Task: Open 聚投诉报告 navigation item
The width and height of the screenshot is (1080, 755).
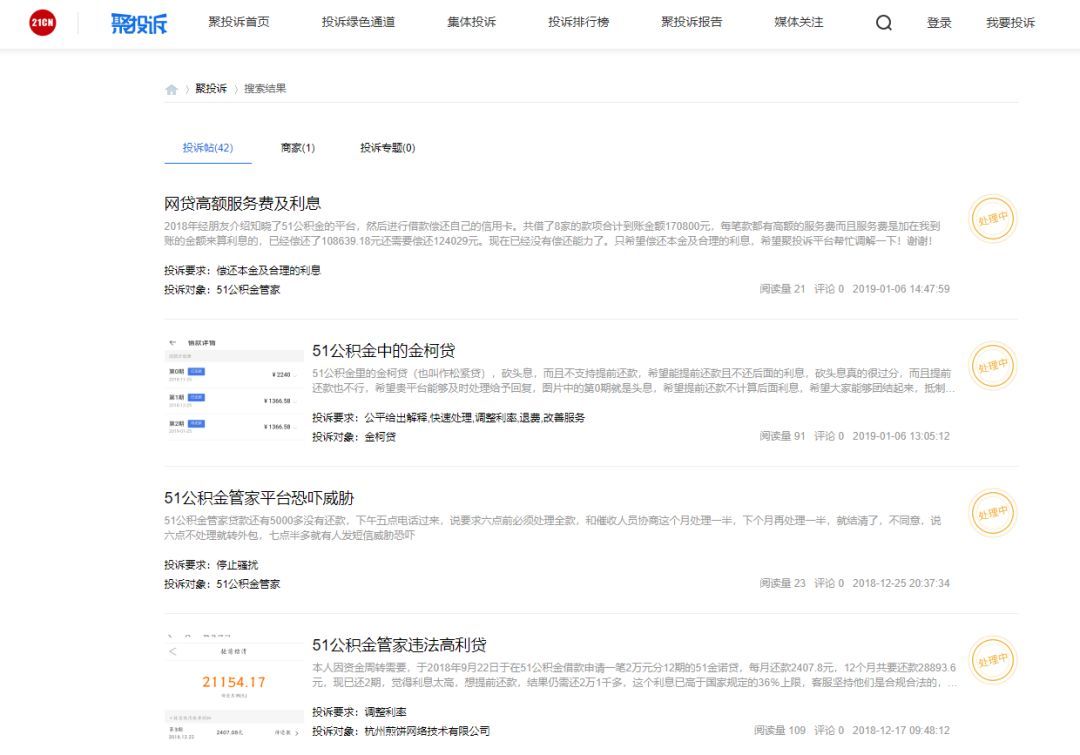Action: click(x=692, y=22)
